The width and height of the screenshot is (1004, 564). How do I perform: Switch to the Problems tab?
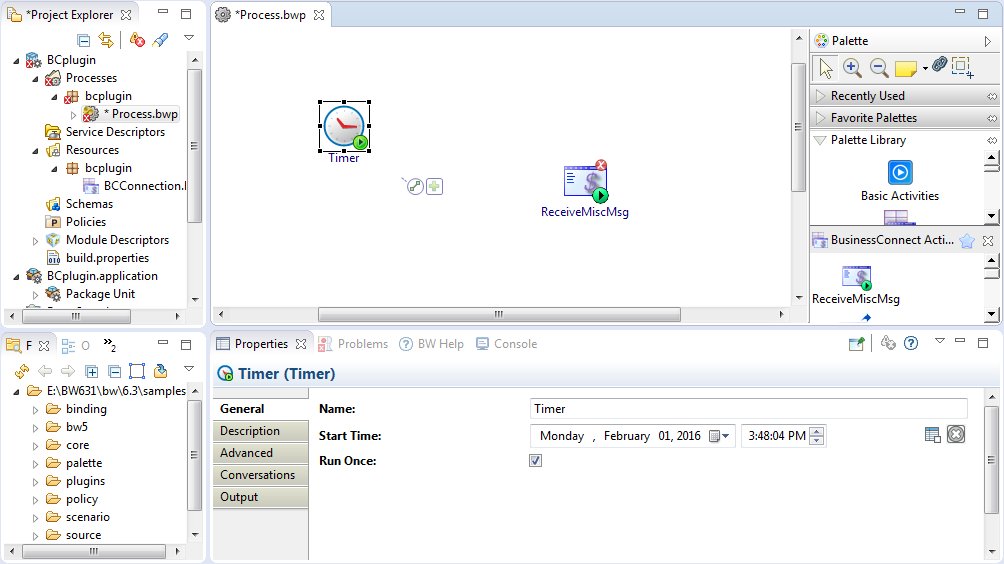tap(353, 344)
